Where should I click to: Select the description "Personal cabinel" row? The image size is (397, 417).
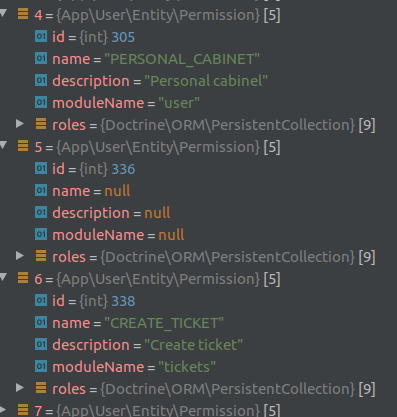click(198, 81)
